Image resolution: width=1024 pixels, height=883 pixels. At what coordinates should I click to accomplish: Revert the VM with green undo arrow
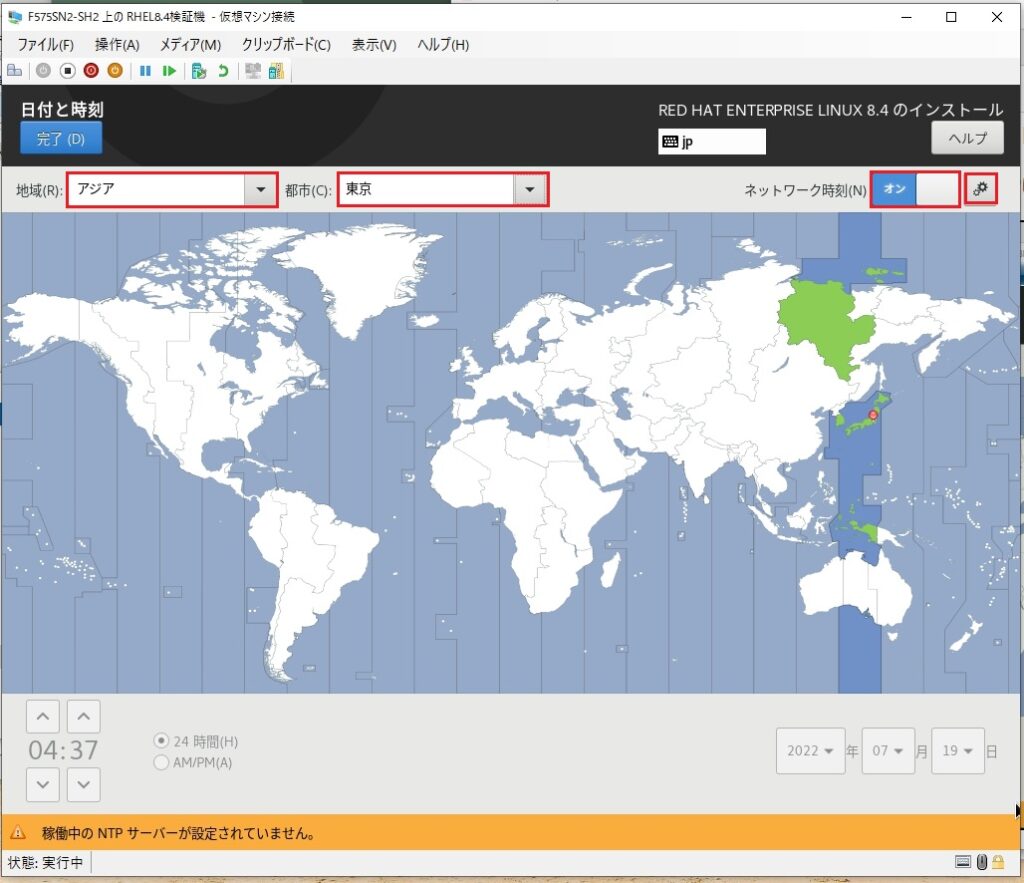(223, 71)
